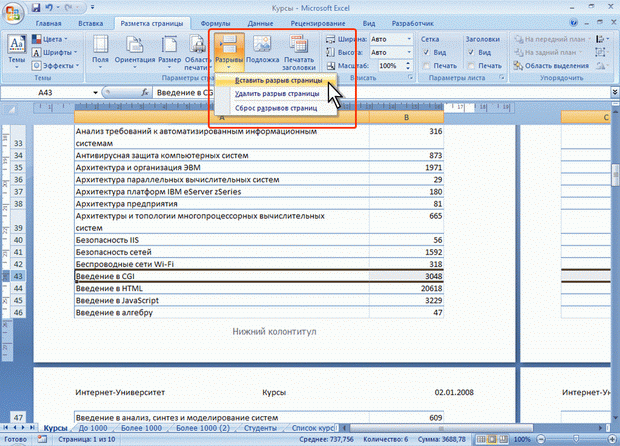Choose Удалить разрыв страницы
620x446 pixels.
click(277, 94)
